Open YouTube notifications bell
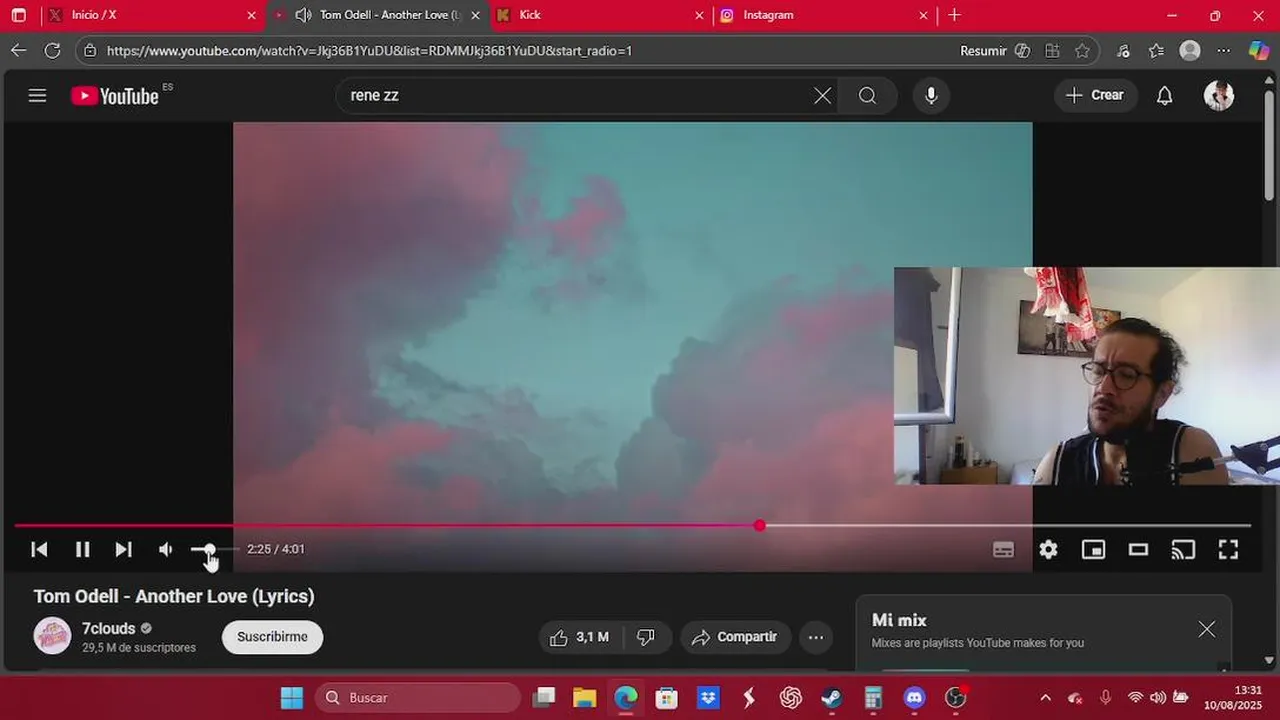1280x720 pixels. (x=1164, y=96)
